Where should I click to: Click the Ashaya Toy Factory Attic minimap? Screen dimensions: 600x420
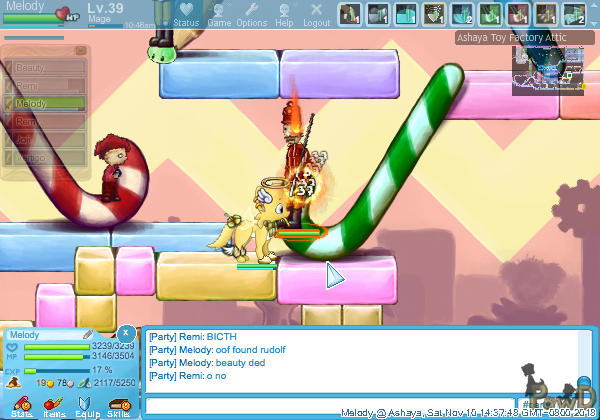point(548,69)
